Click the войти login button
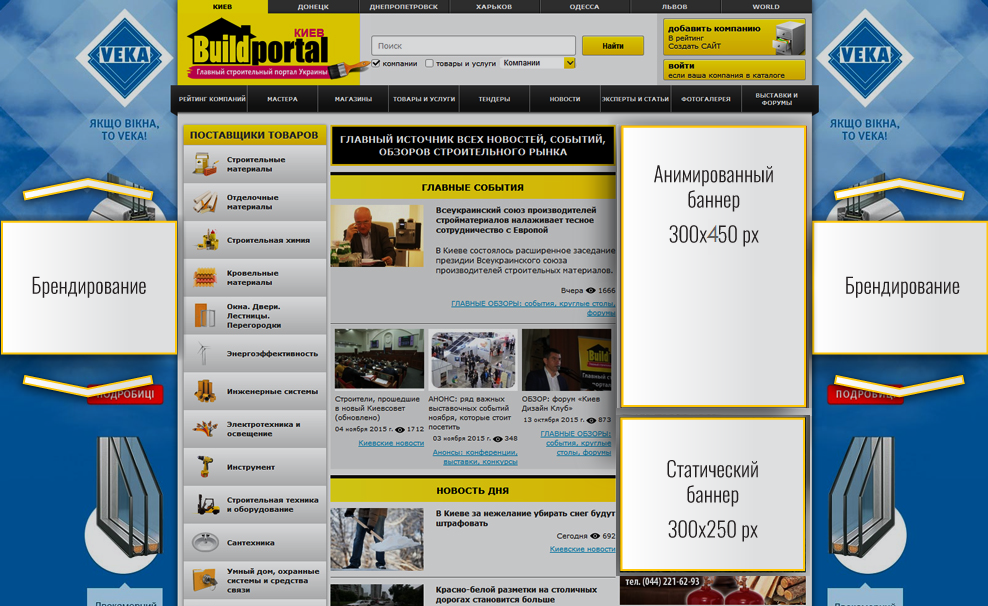Viewport: 988px width, 606px height. [734, 70]
